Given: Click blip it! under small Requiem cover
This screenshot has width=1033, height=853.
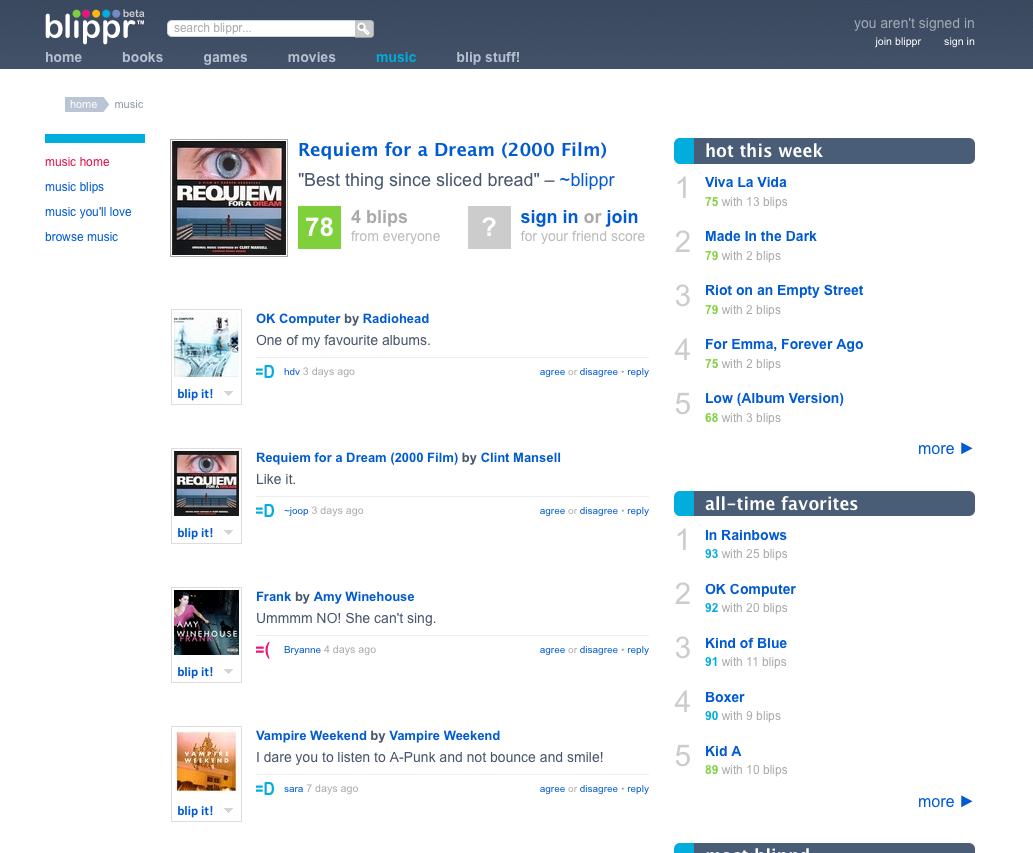Looking at the screenshot, I should (195, 533).
